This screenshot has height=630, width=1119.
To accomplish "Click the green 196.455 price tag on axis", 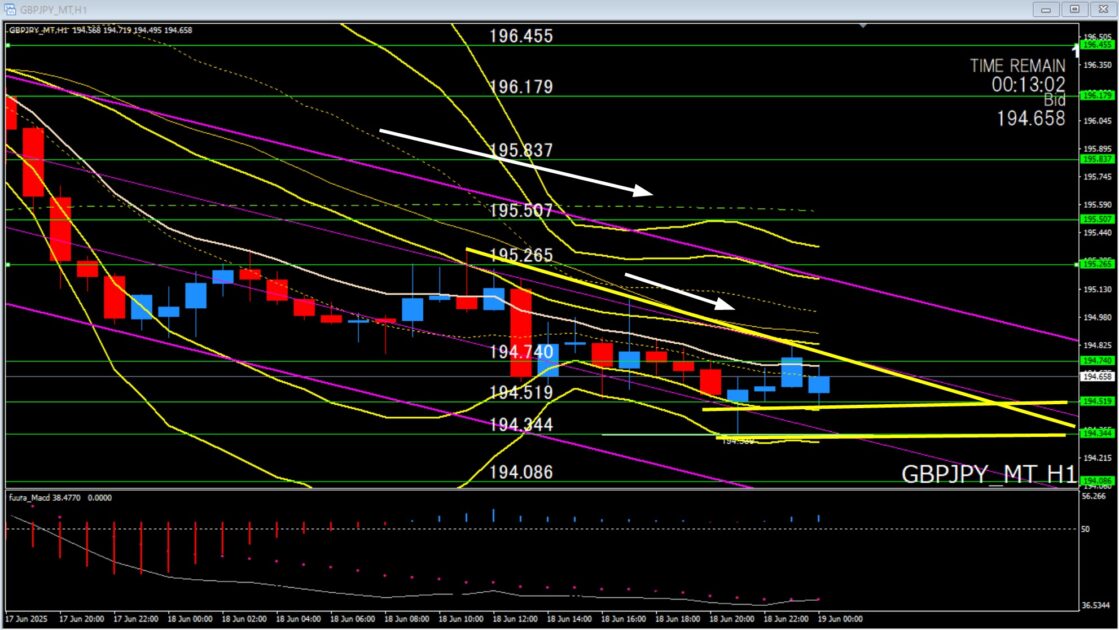I will click(1097, 45).
